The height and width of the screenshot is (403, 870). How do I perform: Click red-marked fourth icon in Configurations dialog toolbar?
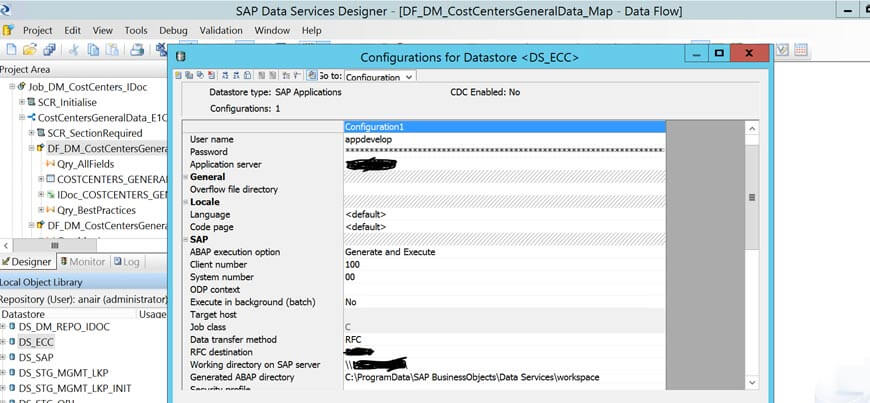211,75
